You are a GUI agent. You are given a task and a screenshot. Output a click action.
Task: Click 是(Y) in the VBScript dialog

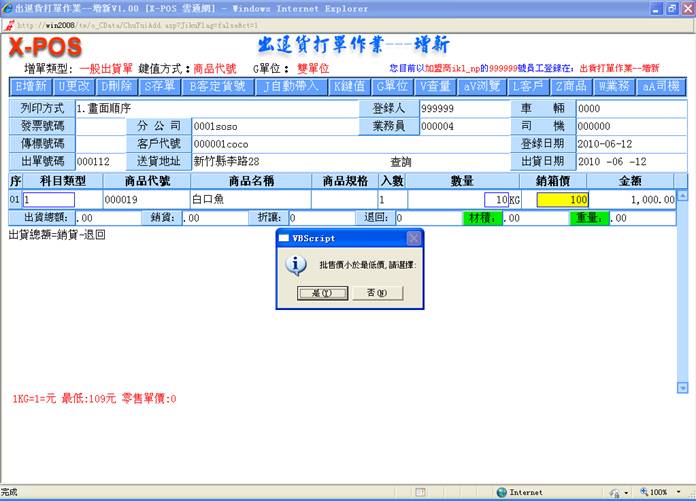pyautogui.click(x=315, y=293)
